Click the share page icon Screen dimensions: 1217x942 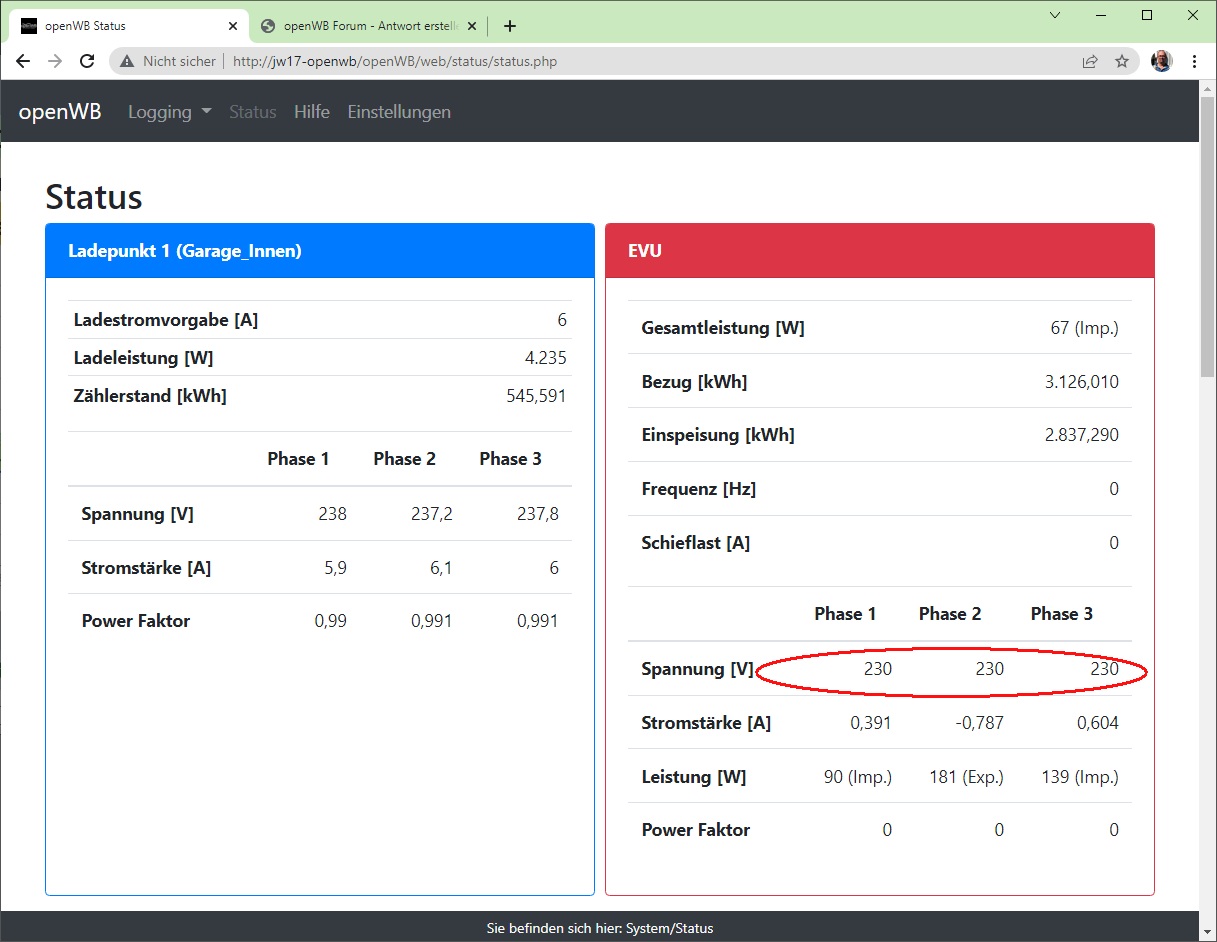[x=1090, y=61]
